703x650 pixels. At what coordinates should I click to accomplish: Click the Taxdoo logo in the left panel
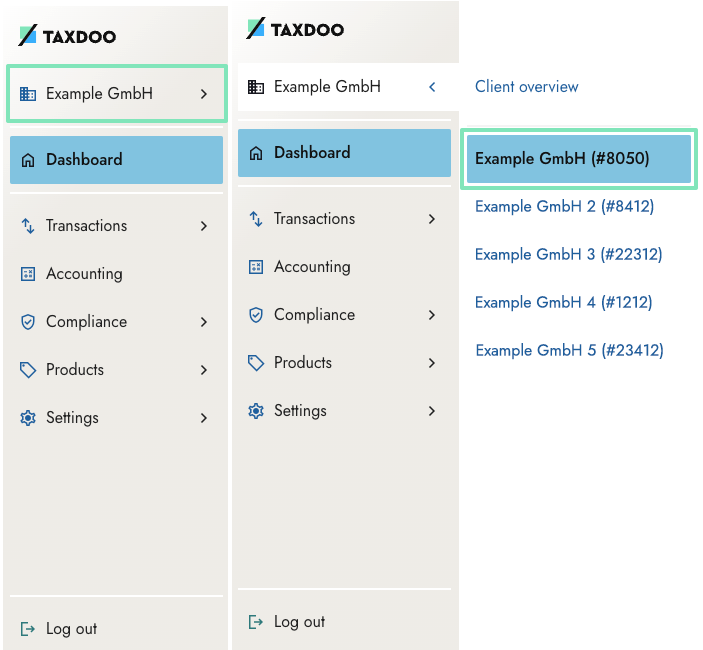coord(67,35)
